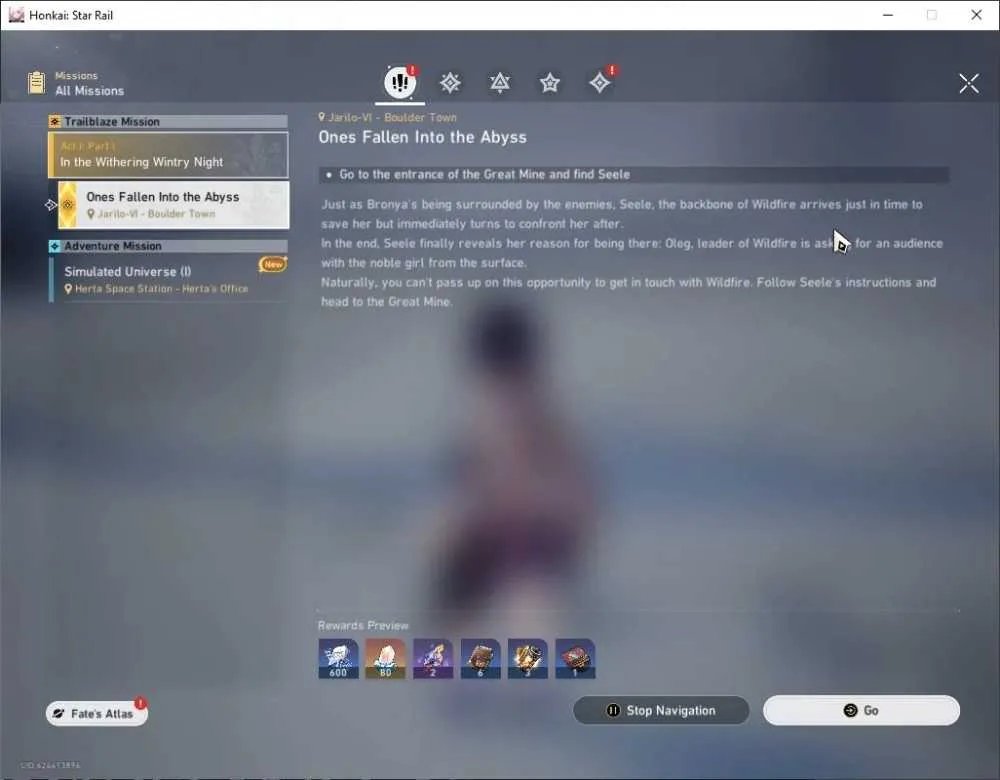
Task: Click the reward icon showing 600
Action: coord(338,658)
